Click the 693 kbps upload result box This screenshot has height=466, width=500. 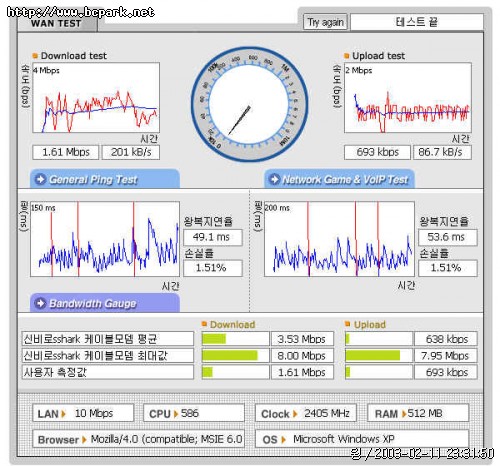tap(377, 152)
